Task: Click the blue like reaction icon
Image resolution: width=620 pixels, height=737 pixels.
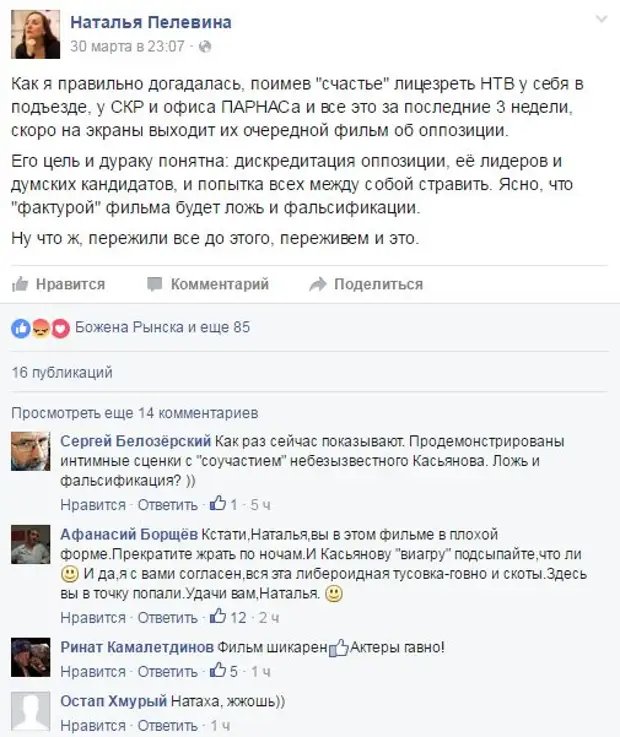Action: point(21,329)
